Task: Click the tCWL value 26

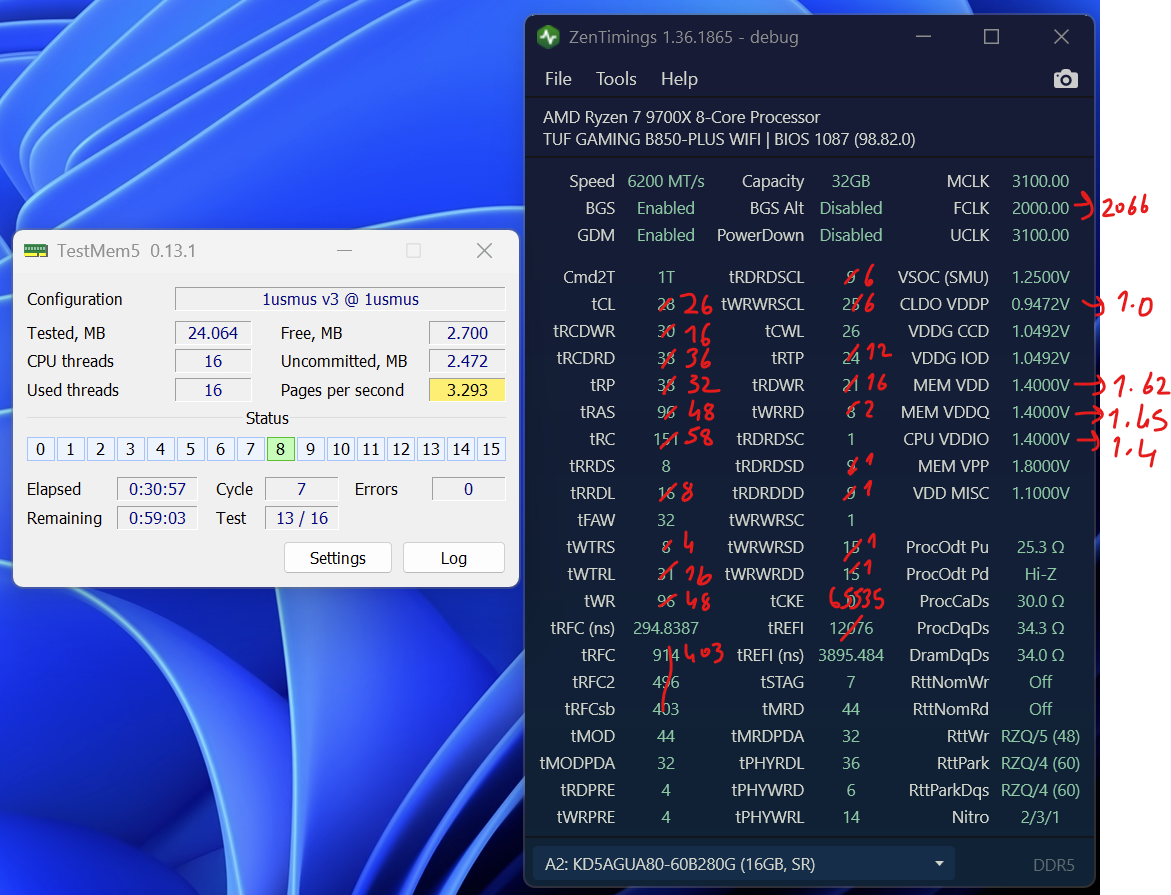Action: [x=851, y=331]
